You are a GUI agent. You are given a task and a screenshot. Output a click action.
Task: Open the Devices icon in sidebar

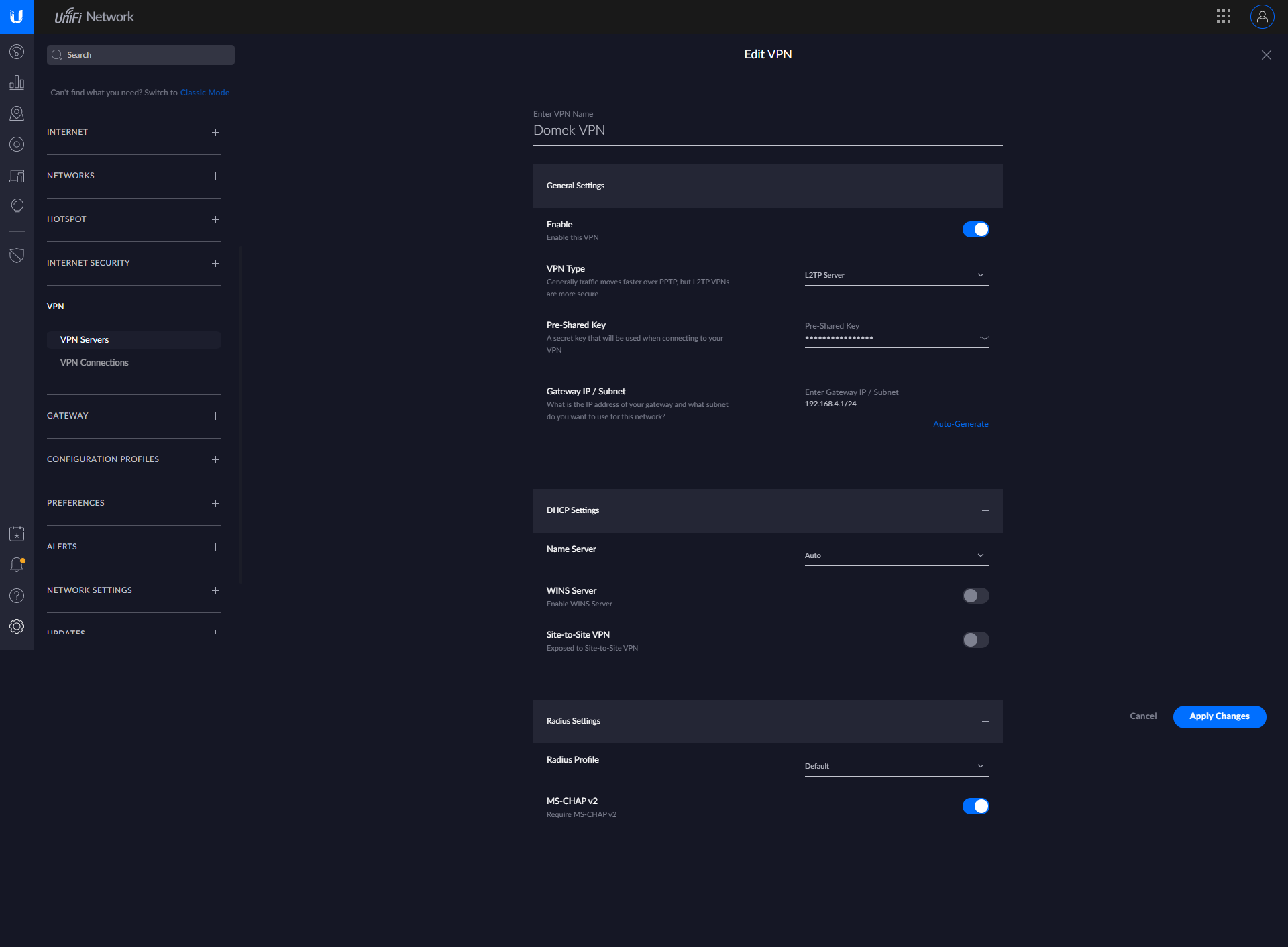pyautogui.click(x=17, y=144)
